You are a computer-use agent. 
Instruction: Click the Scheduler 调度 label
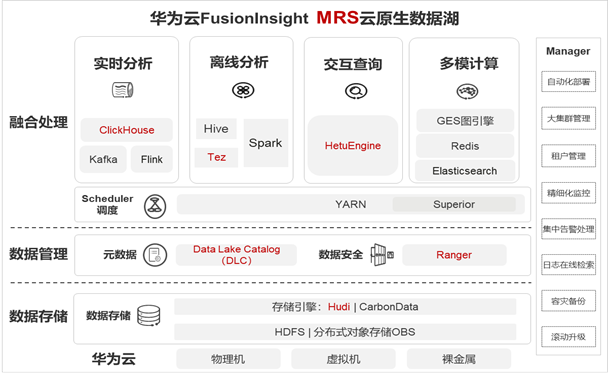tap(107, 204)
